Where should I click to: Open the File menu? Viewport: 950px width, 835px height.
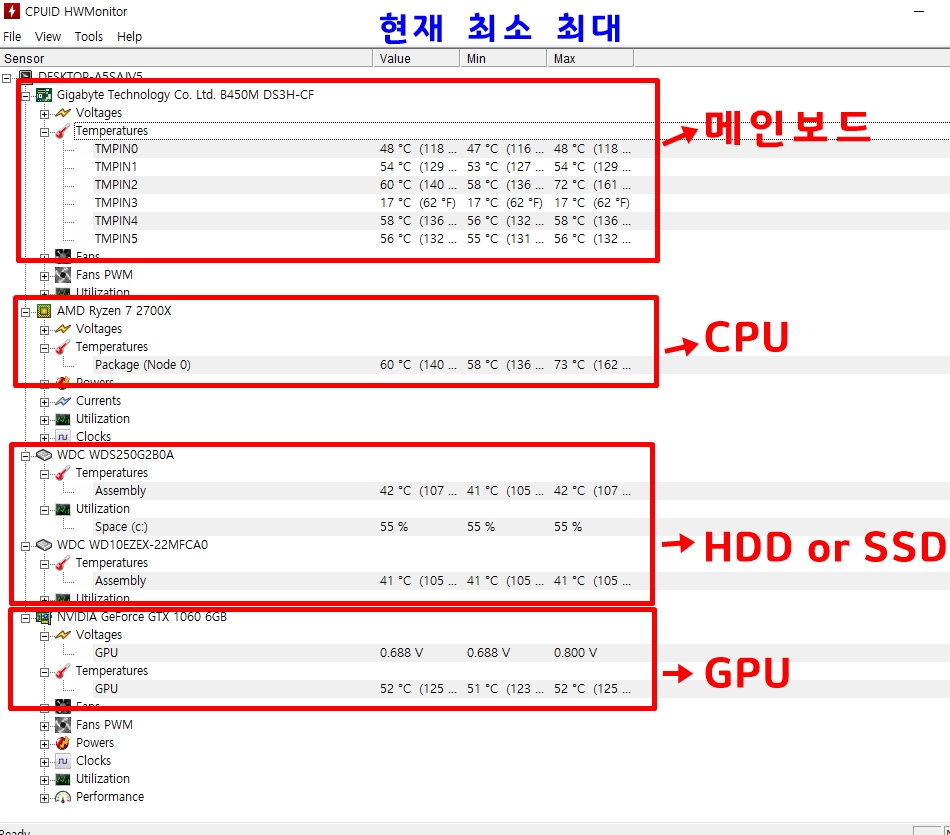12,36
